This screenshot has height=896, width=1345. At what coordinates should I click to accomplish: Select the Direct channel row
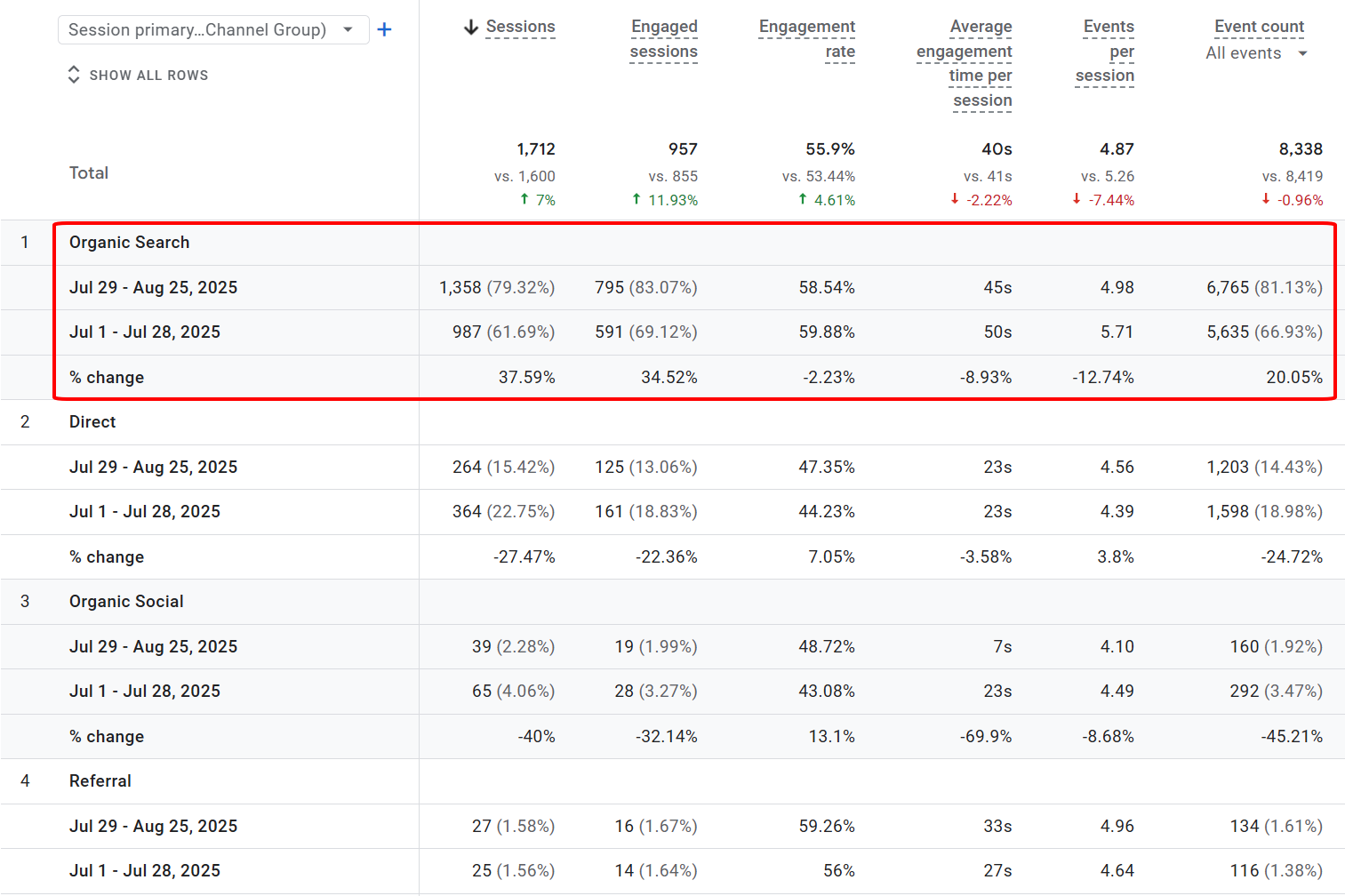[x=92, y=422]
